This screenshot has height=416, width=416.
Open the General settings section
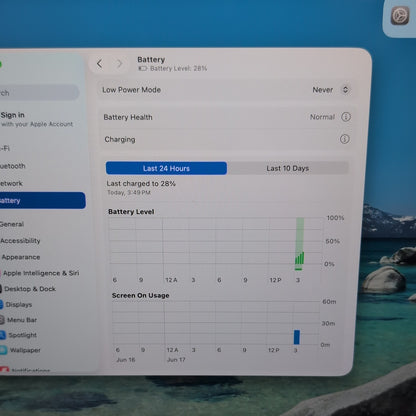[12, 224]
